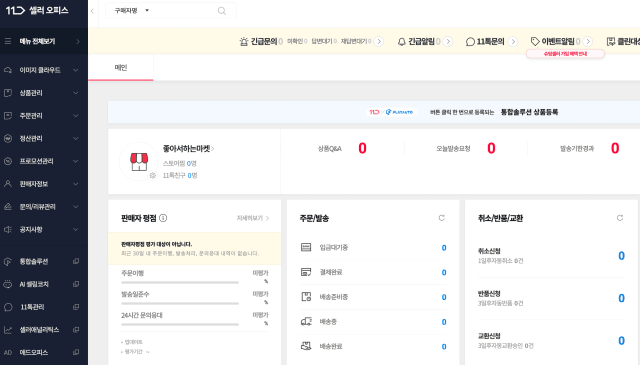Image resolution: width=640 pixels, height=365 pixels.
Task: Click the 11톡관리 chat bubble icon
Action: coord(8,307)
